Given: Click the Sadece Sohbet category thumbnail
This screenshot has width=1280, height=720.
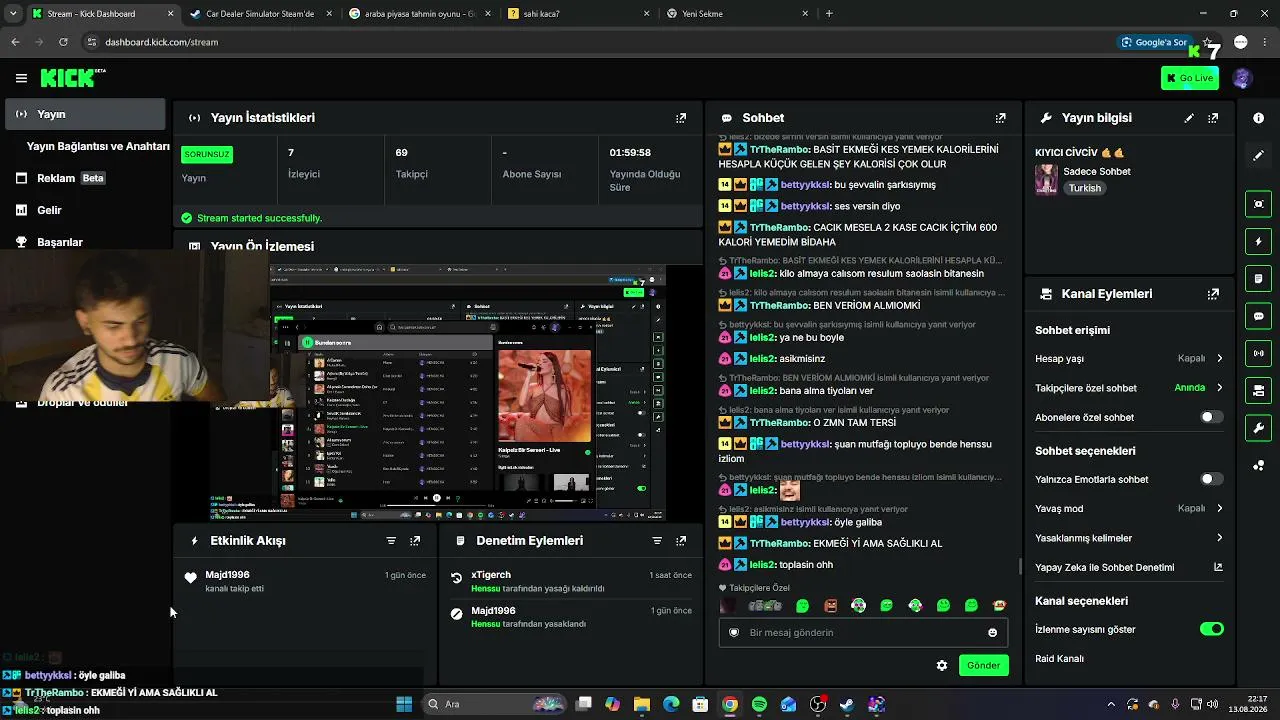Looking at the screenshot, I should click(1046, 180).
